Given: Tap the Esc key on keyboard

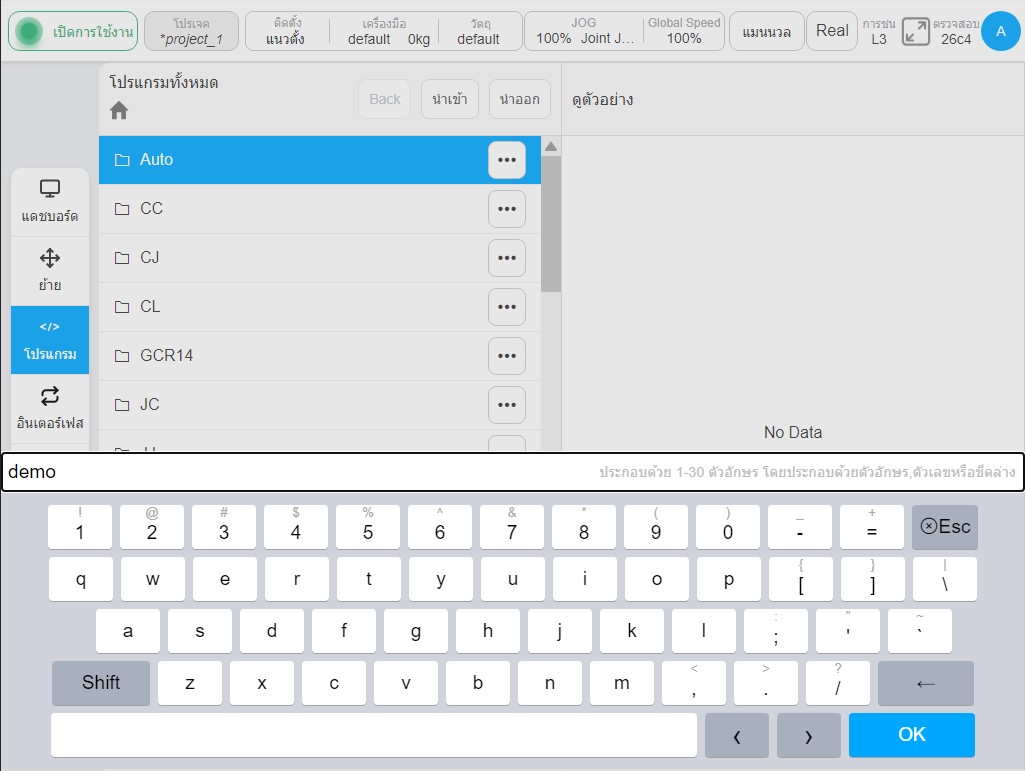Looking at the screenshot, I should point(945,526).
